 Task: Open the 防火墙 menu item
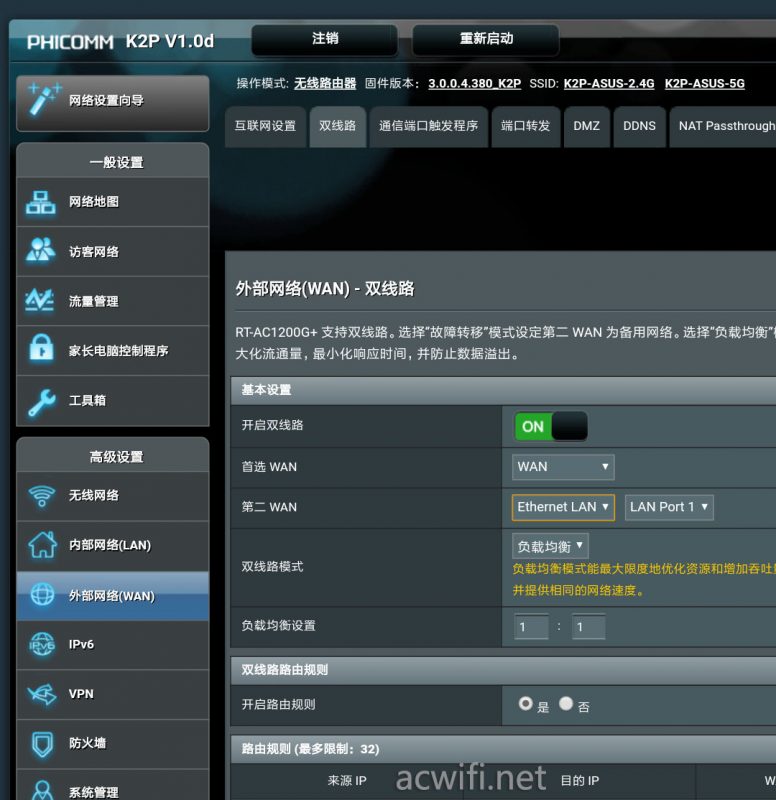tap(113, 743)
